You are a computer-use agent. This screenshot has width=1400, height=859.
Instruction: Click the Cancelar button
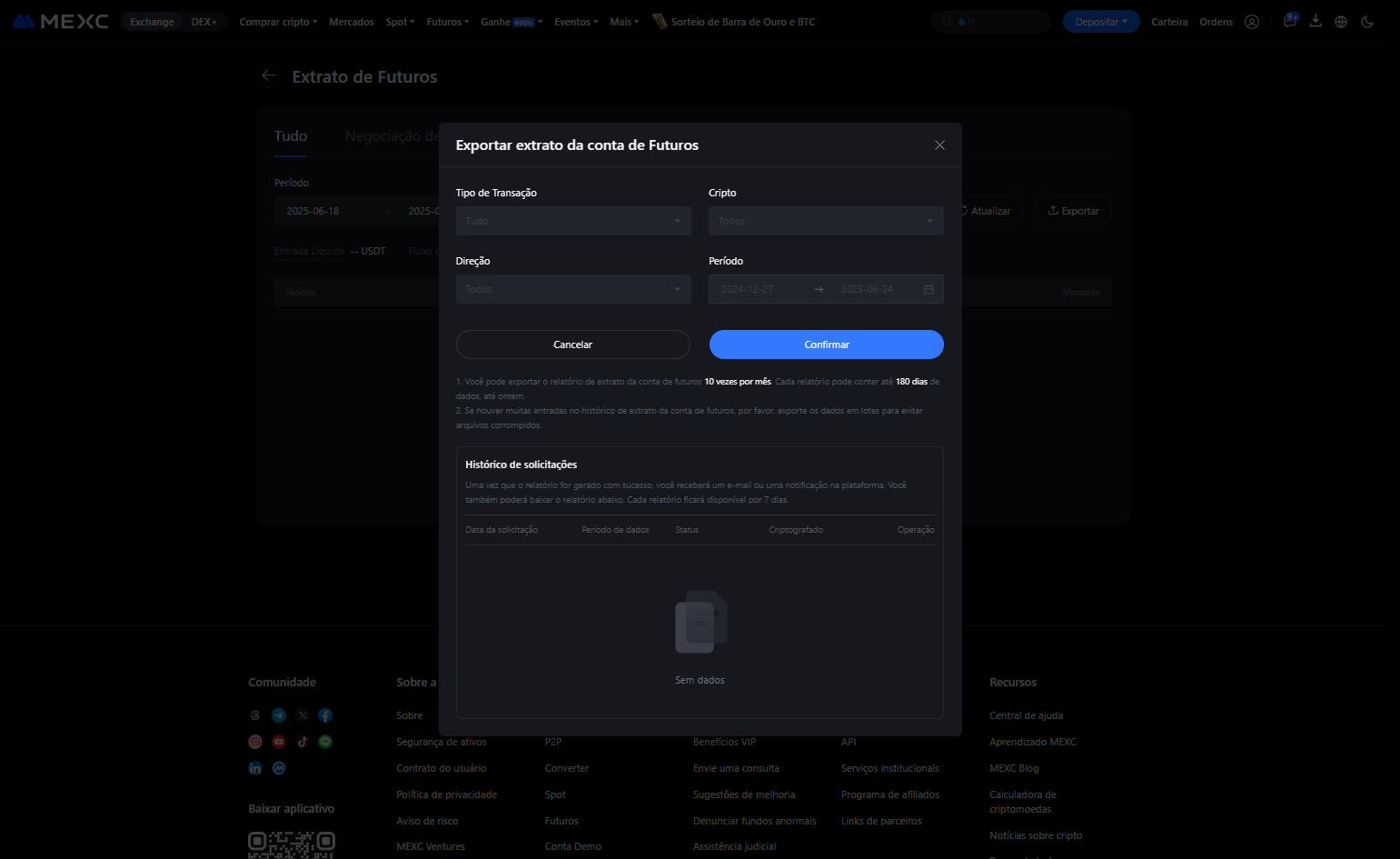pyautogui.click(x=573, y=345)
